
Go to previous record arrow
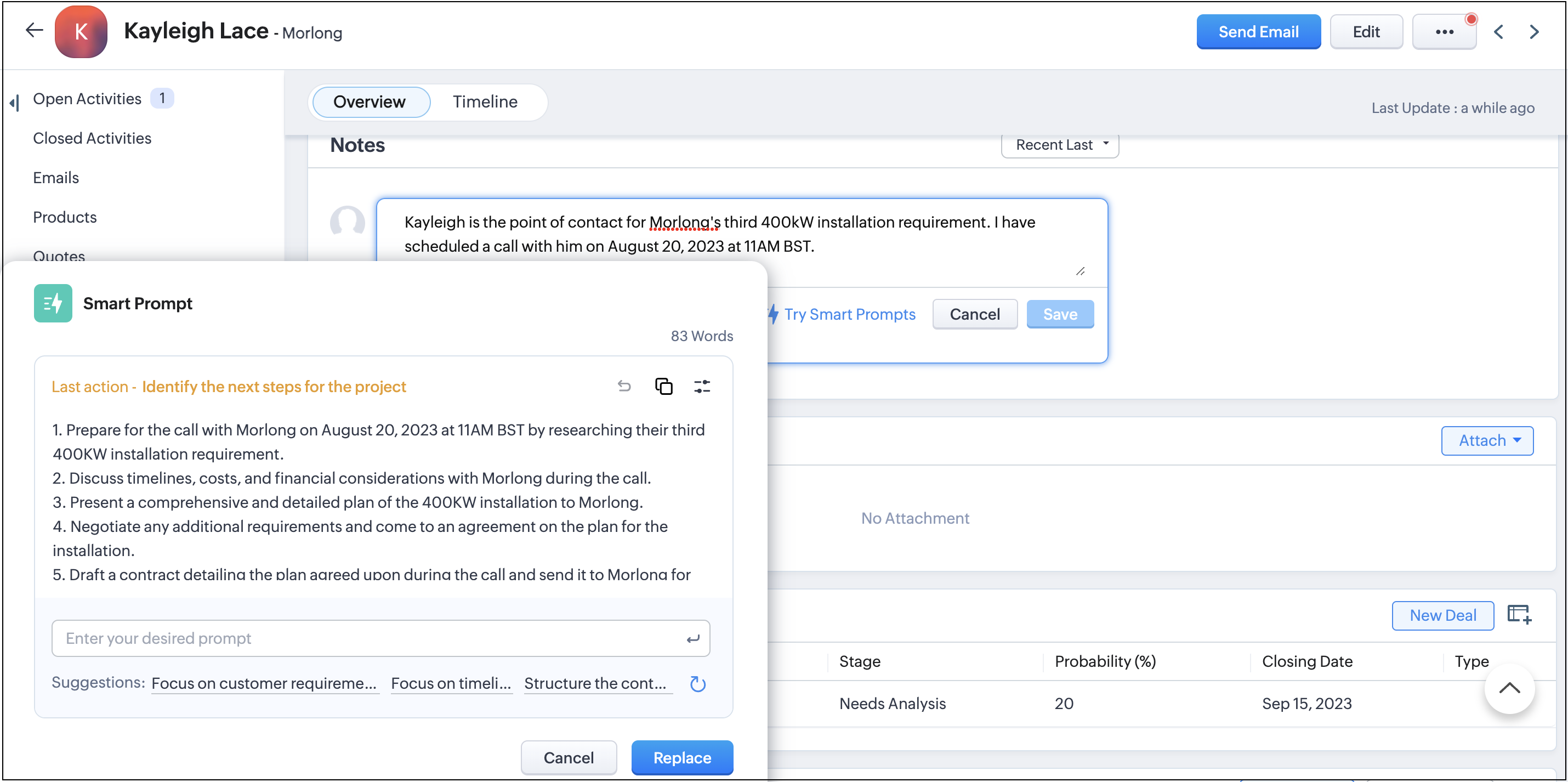tap(1498, 32)
